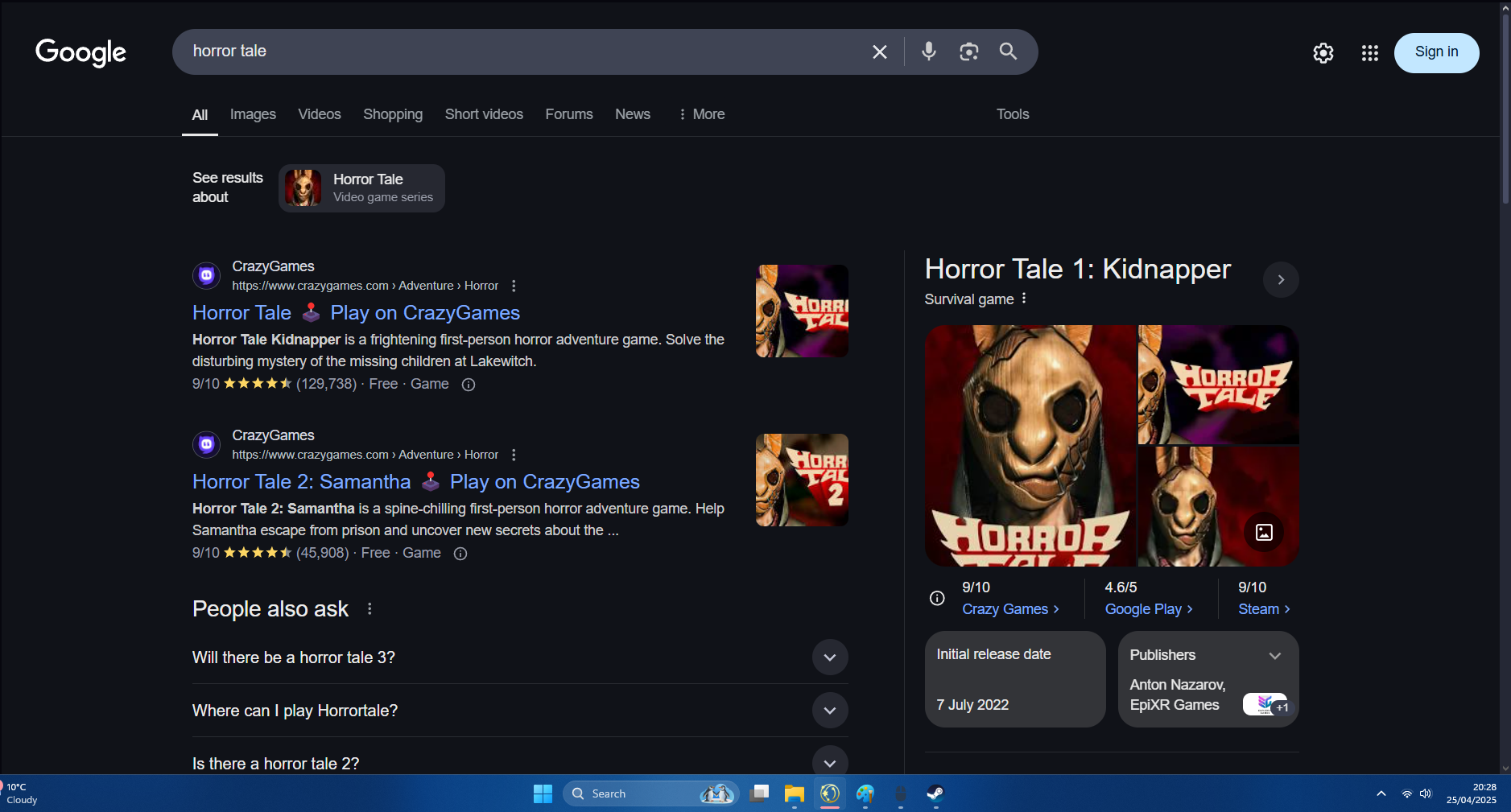Switch to the News tab
1511x812 pixels.
pos(633,114)
